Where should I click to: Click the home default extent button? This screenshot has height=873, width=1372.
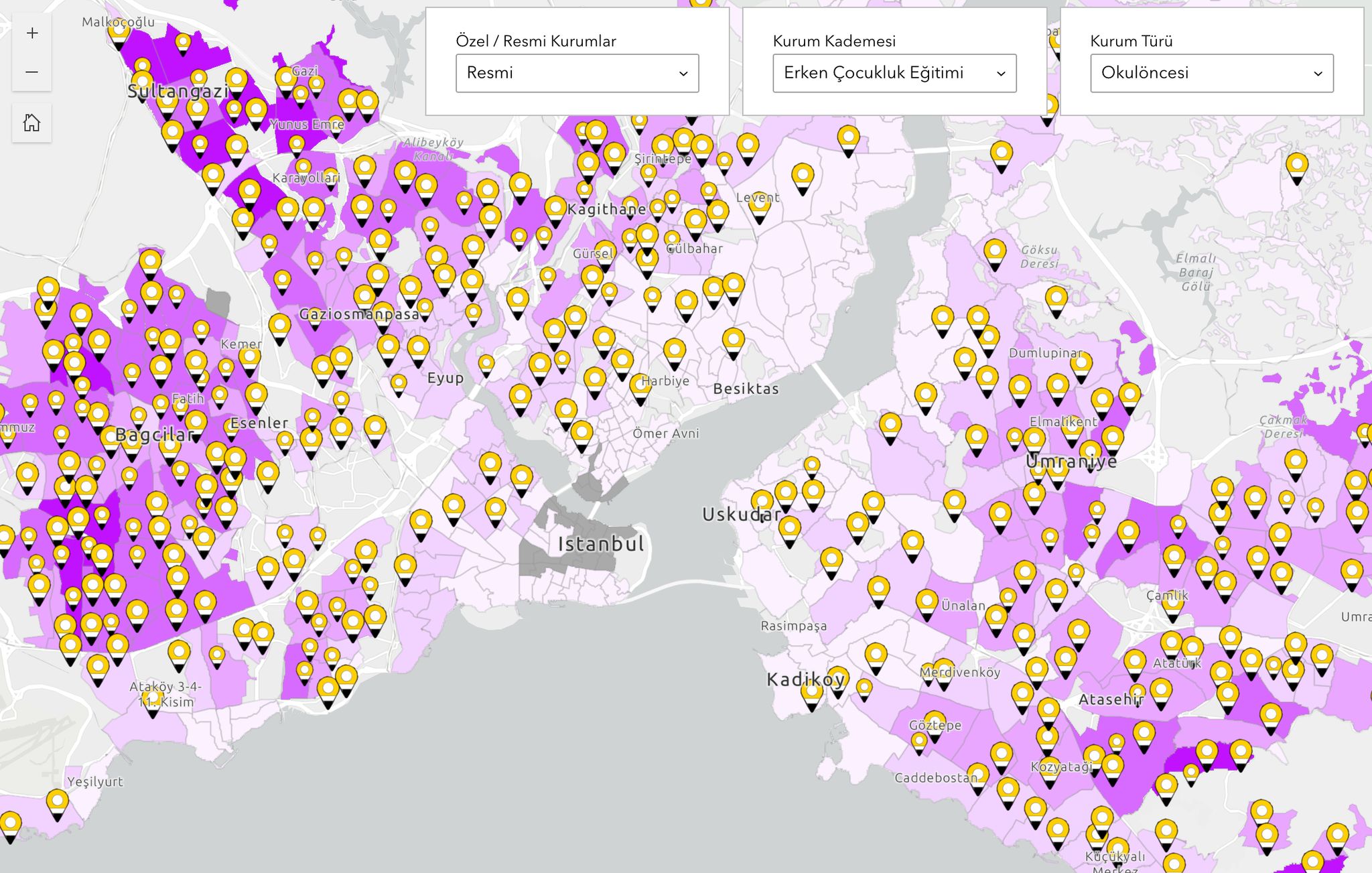click(31, 123)
